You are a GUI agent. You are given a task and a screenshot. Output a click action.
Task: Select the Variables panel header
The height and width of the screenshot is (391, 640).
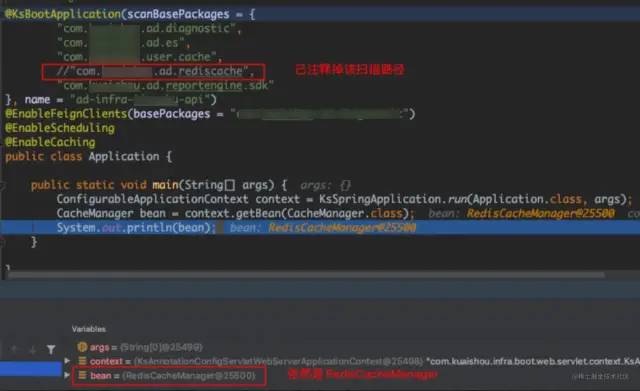[89, 329]
